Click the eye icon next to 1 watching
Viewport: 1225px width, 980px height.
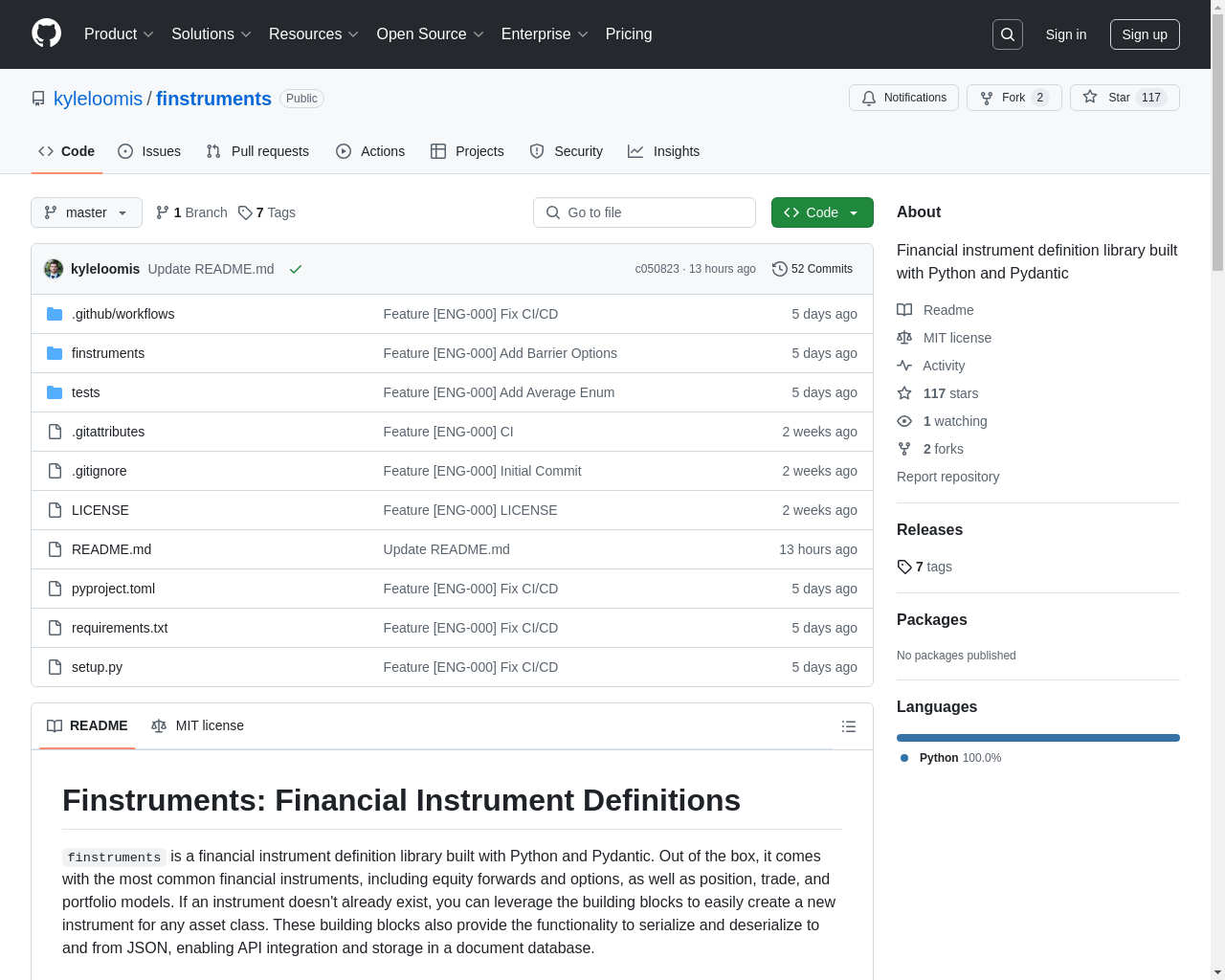click(904, 421)
